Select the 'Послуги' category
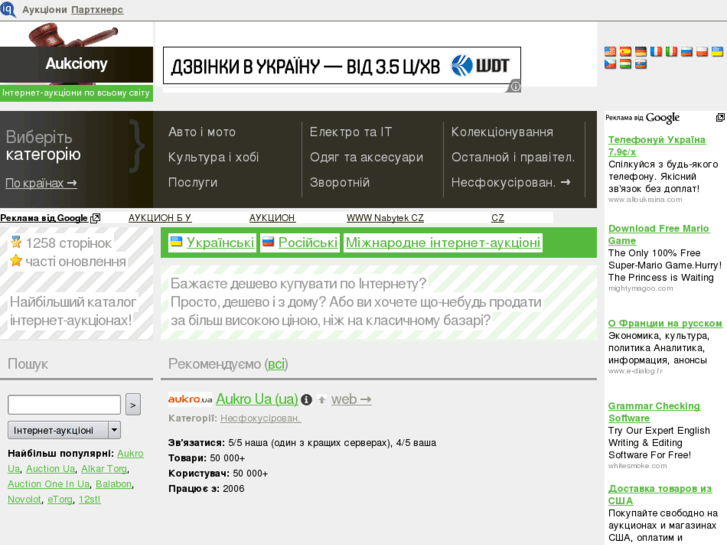 click(x=193, y=182)
